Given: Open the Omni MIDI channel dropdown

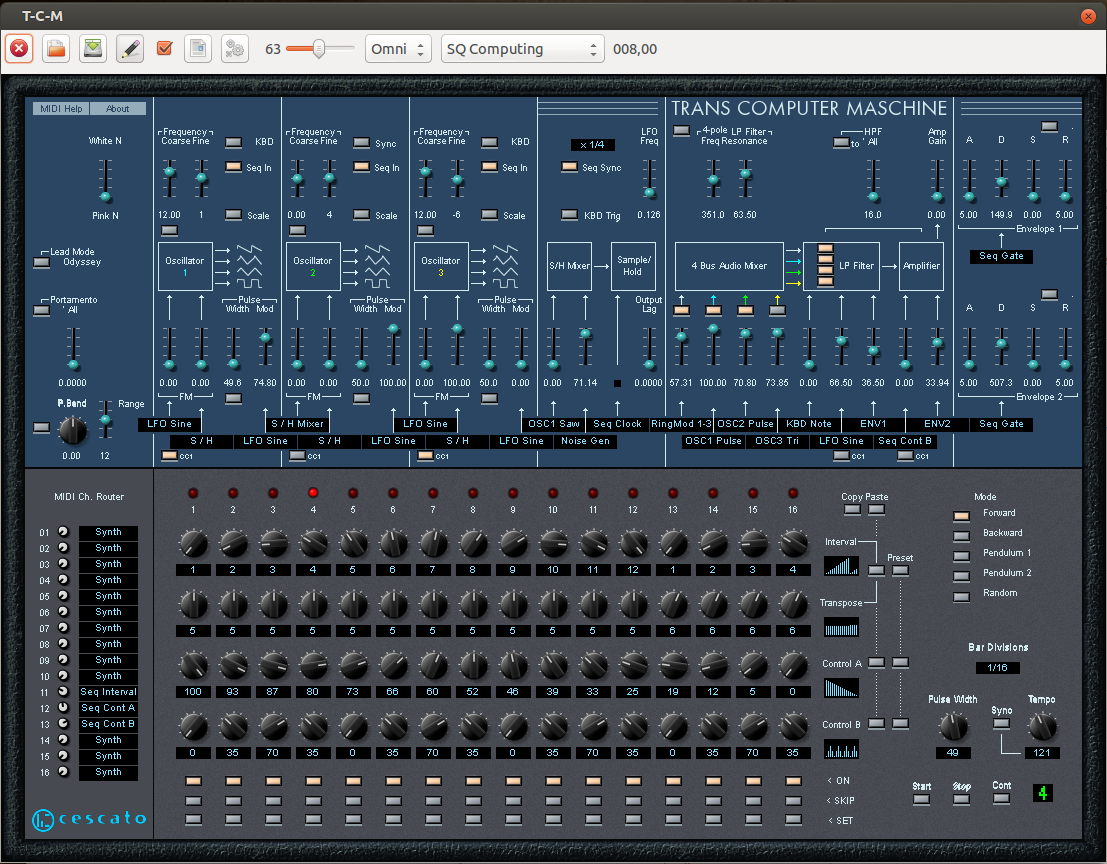Looking at the screenshot, I should 398,48.
